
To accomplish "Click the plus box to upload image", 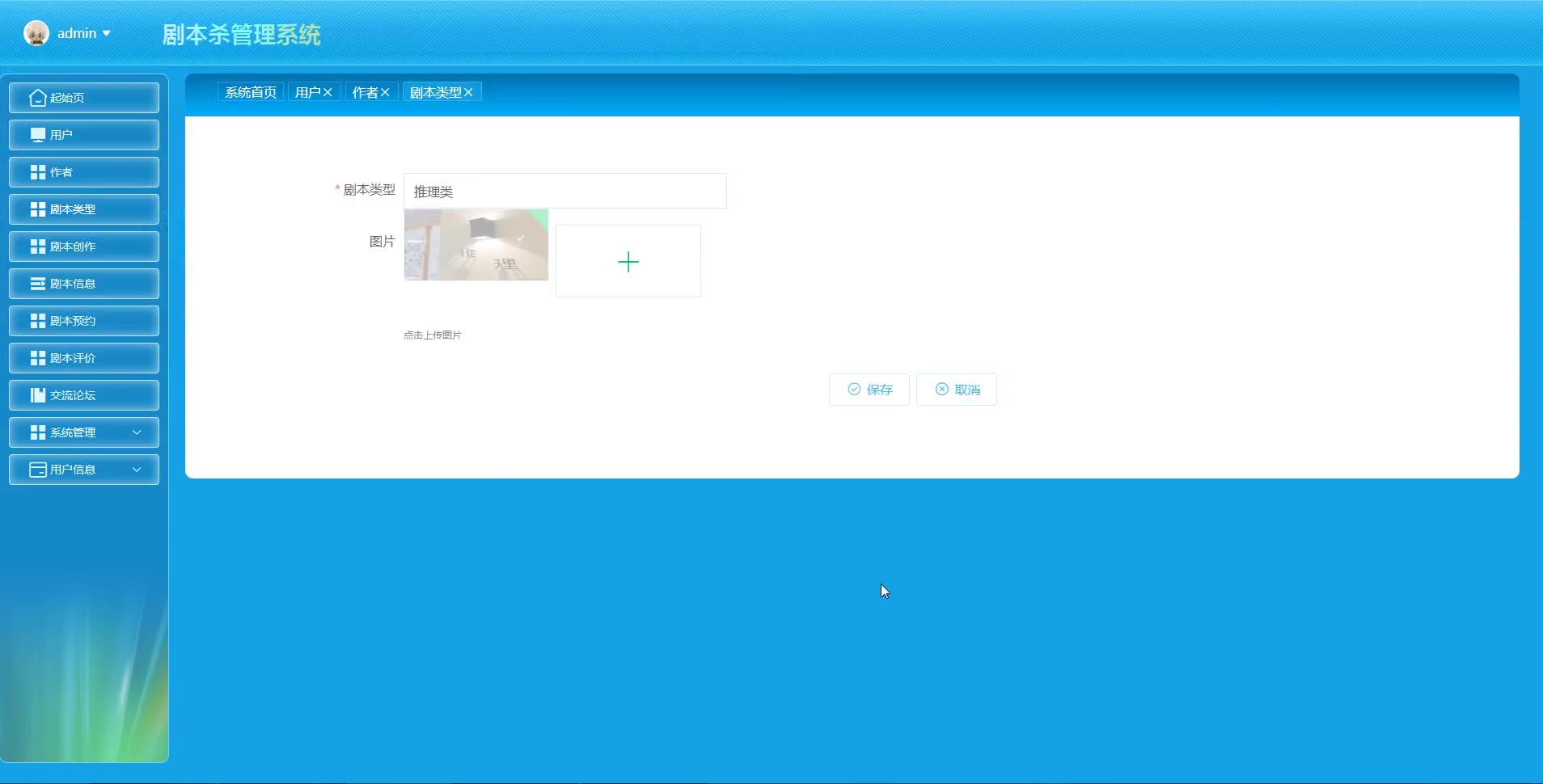I will [628, 261].
